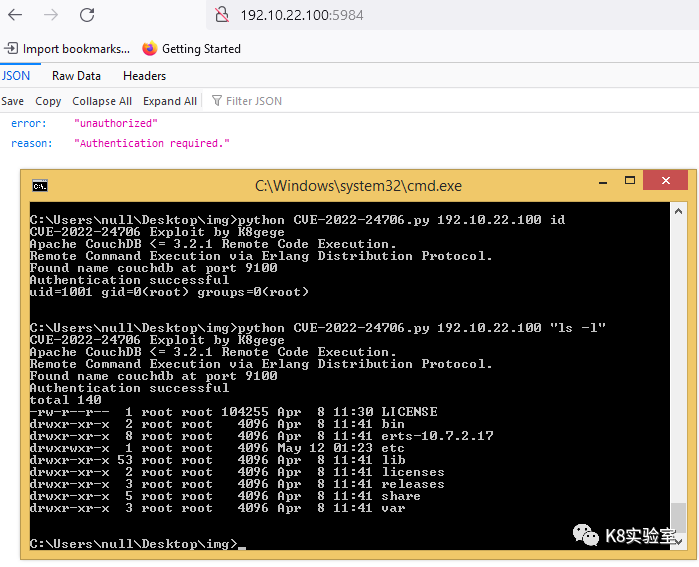Click cmd scrollbar up arrow
This screenshot has width=699, height=567.
coord(678,211)
